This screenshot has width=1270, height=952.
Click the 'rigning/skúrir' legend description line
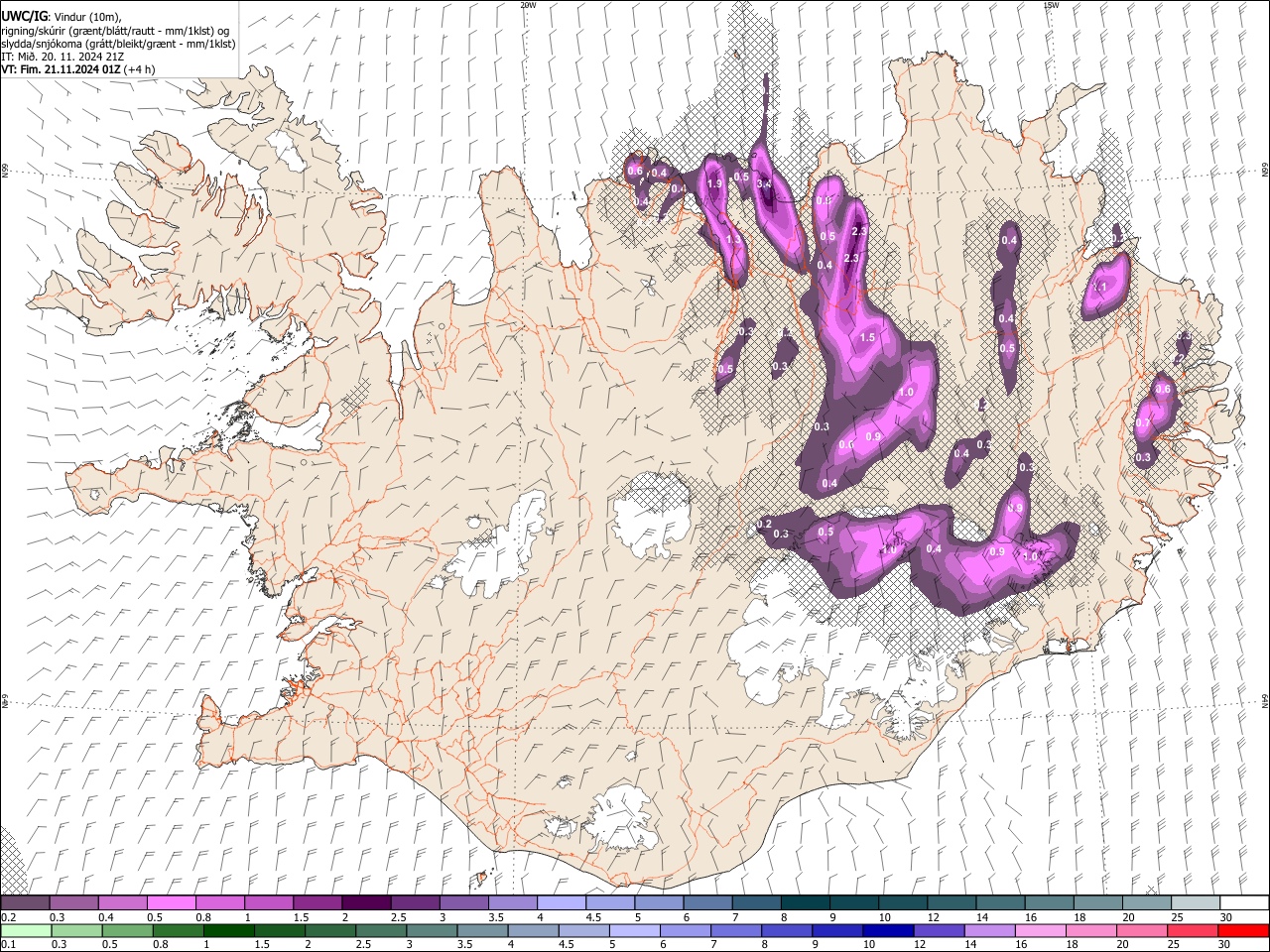[x=115, y=31]
